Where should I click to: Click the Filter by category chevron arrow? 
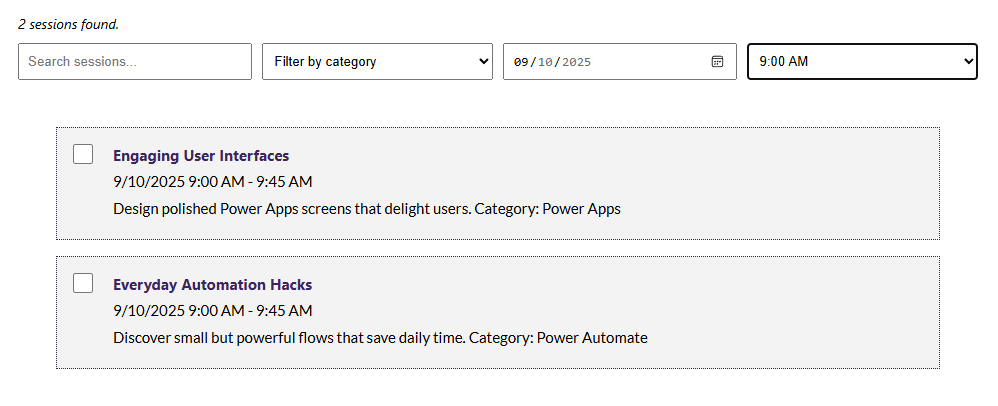(484, 62)
